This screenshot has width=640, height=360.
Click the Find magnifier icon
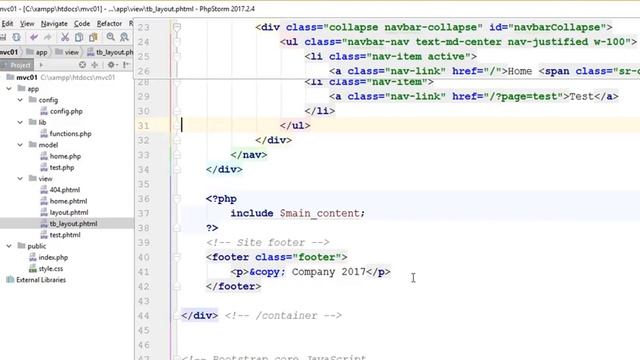coord(110,38)
